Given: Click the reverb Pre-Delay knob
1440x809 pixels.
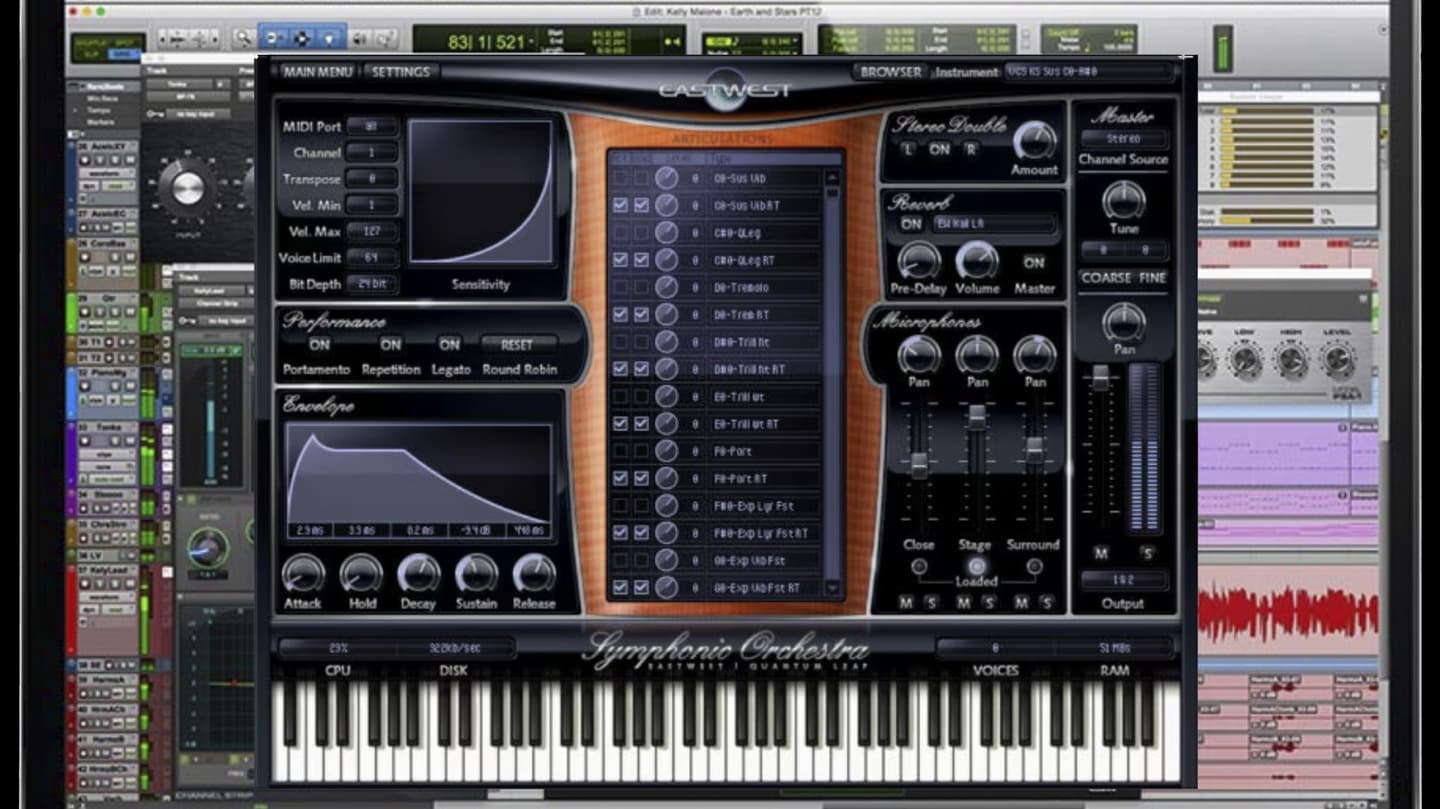Looking at the screenshot, I should 918,261.
